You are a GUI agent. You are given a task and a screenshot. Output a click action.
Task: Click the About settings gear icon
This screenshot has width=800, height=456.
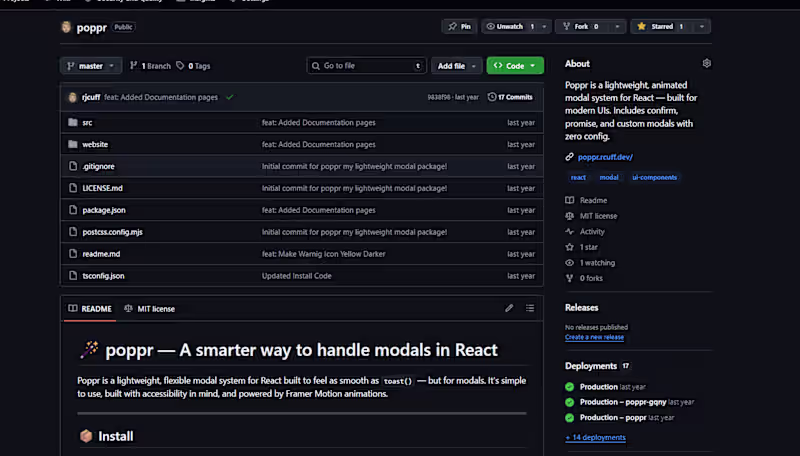(706, 63)
